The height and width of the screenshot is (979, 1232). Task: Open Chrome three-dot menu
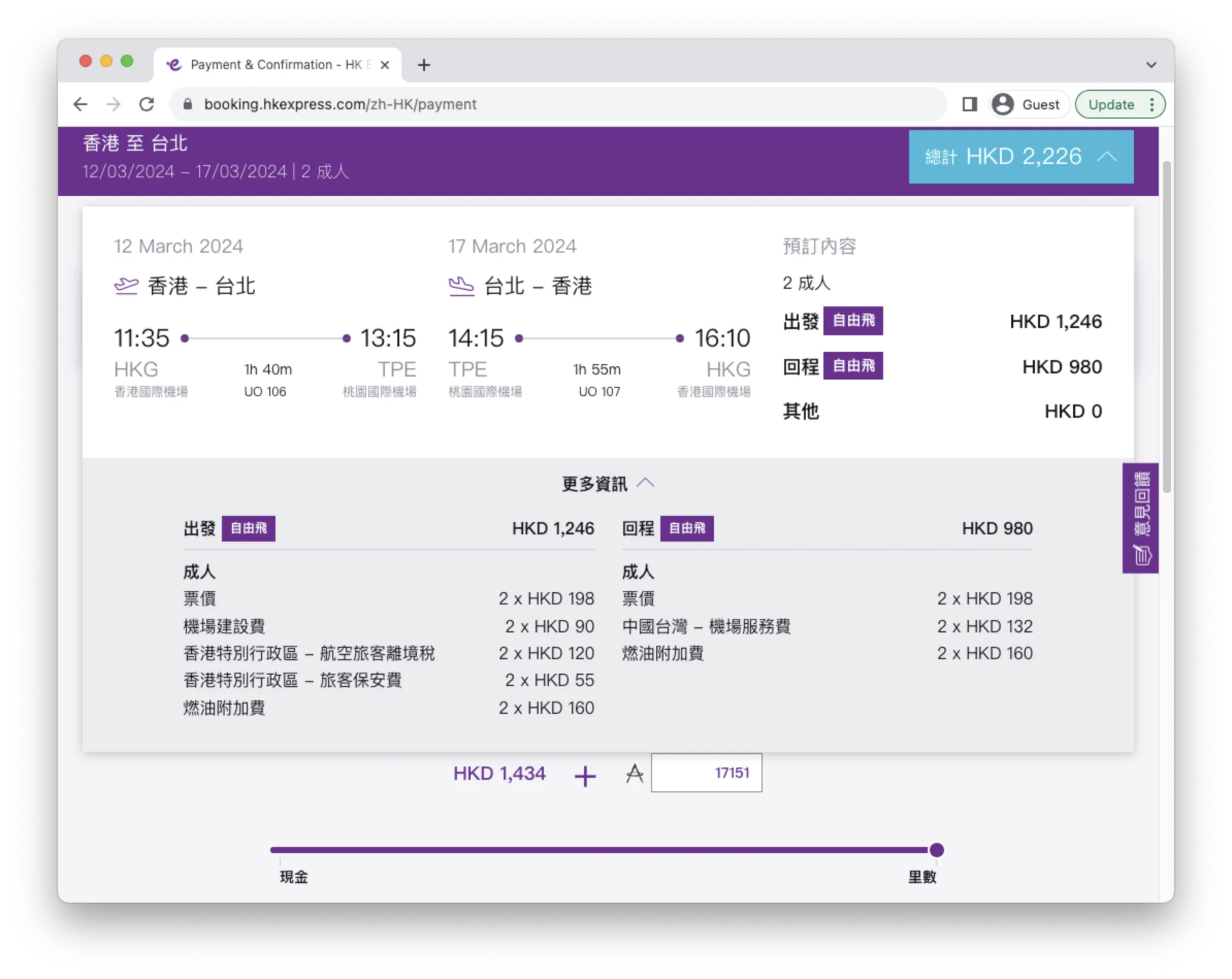[1151, 104]
